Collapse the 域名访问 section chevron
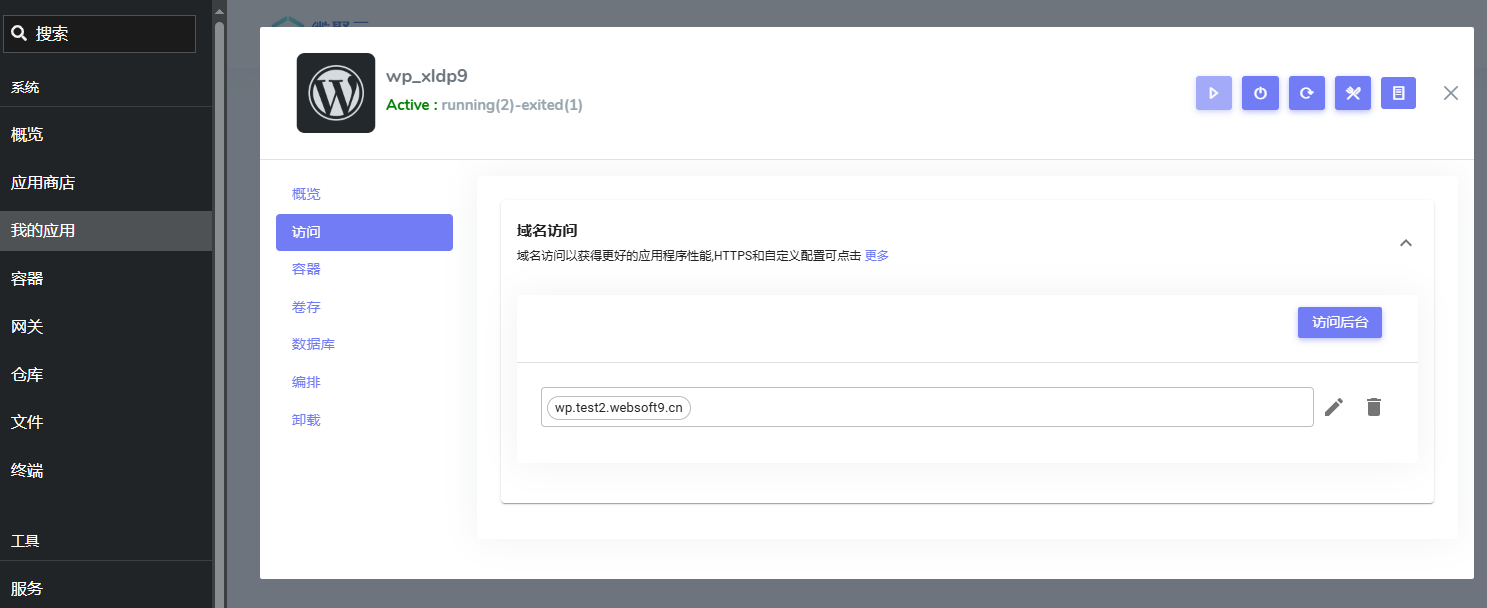The width and height of the screenshot is (1487, 608). click(x=1406, y=243)
